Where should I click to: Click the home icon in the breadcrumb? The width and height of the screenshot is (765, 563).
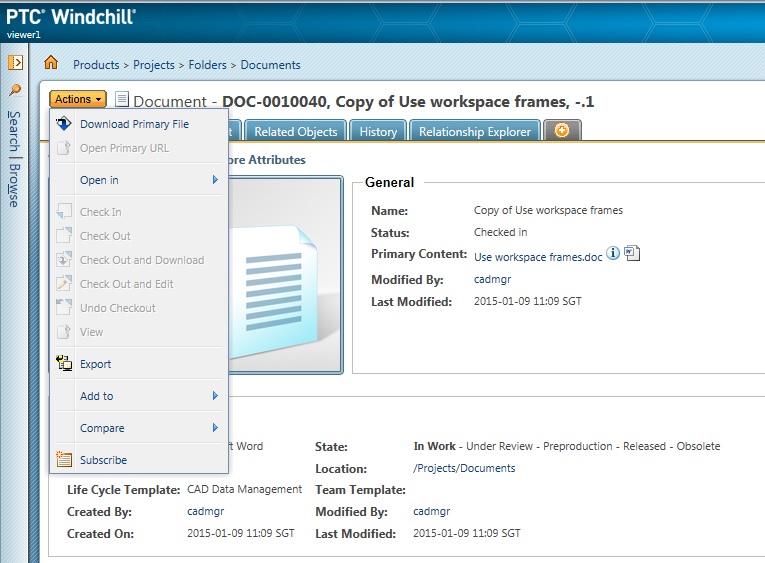(x=51, y=63)
